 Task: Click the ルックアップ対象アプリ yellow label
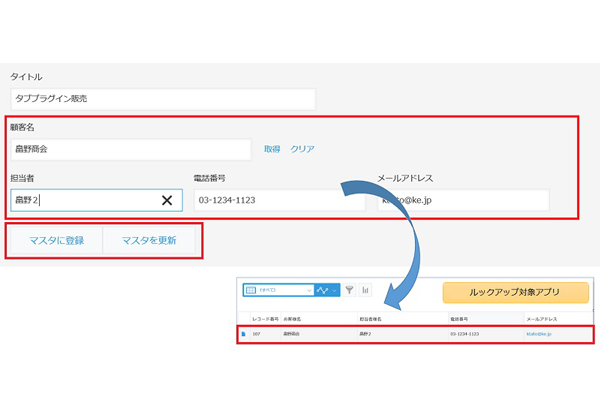tap(515, 293)
